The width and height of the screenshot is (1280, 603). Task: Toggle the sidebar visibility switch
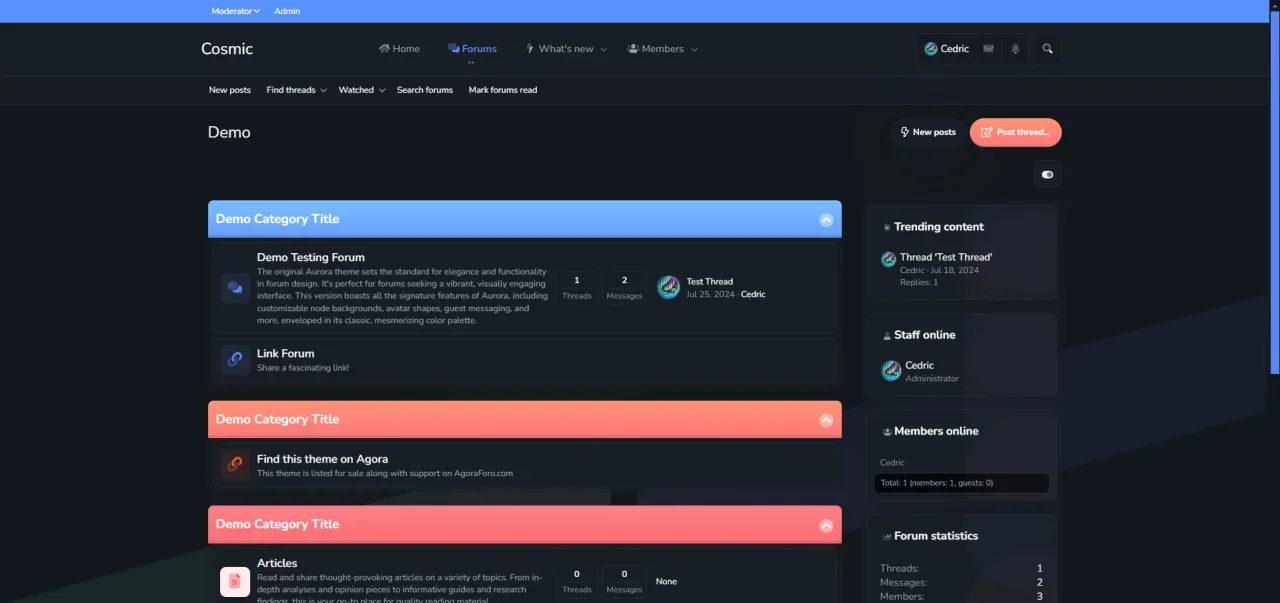1047,174
